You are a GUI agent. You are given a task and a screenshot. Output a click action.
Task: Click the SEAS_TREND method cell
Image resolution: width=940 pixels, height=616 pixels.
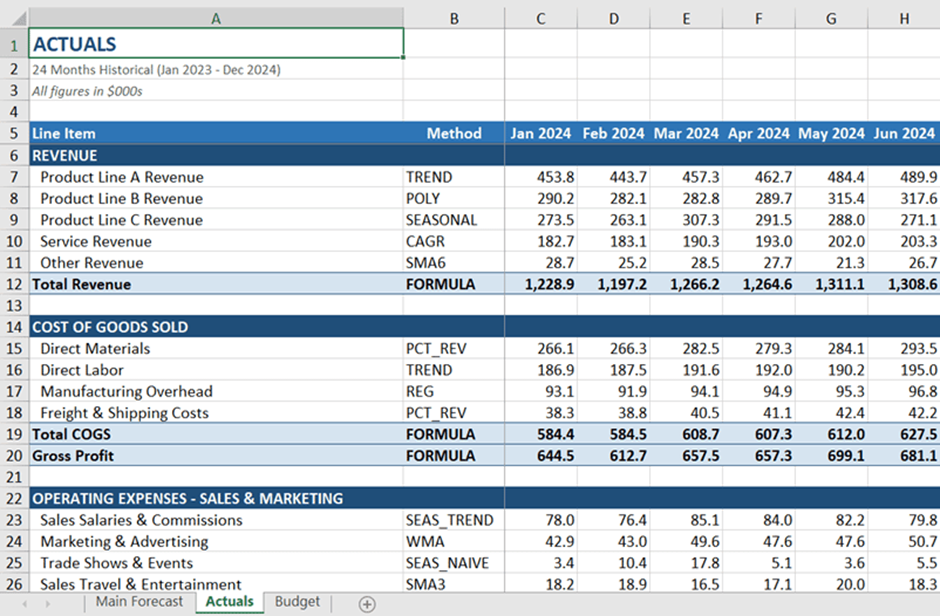click(454, 520)
